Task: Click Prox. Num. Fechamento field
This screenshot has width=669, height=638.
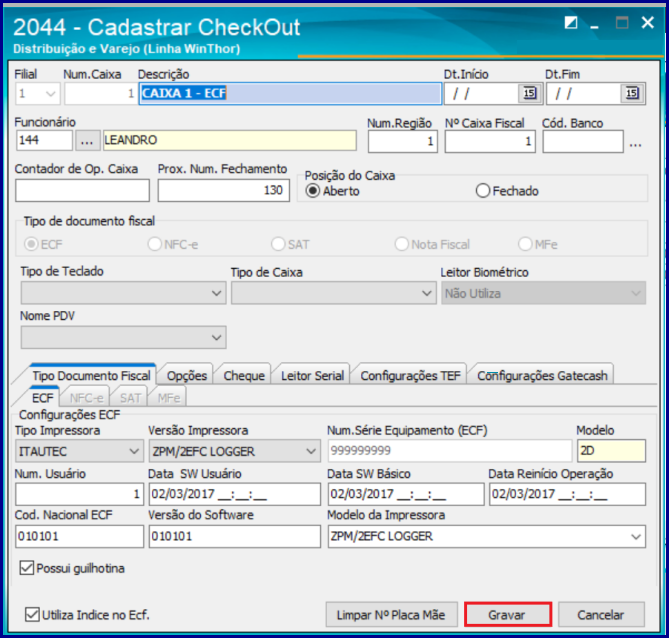Action: tap(224, 190)
